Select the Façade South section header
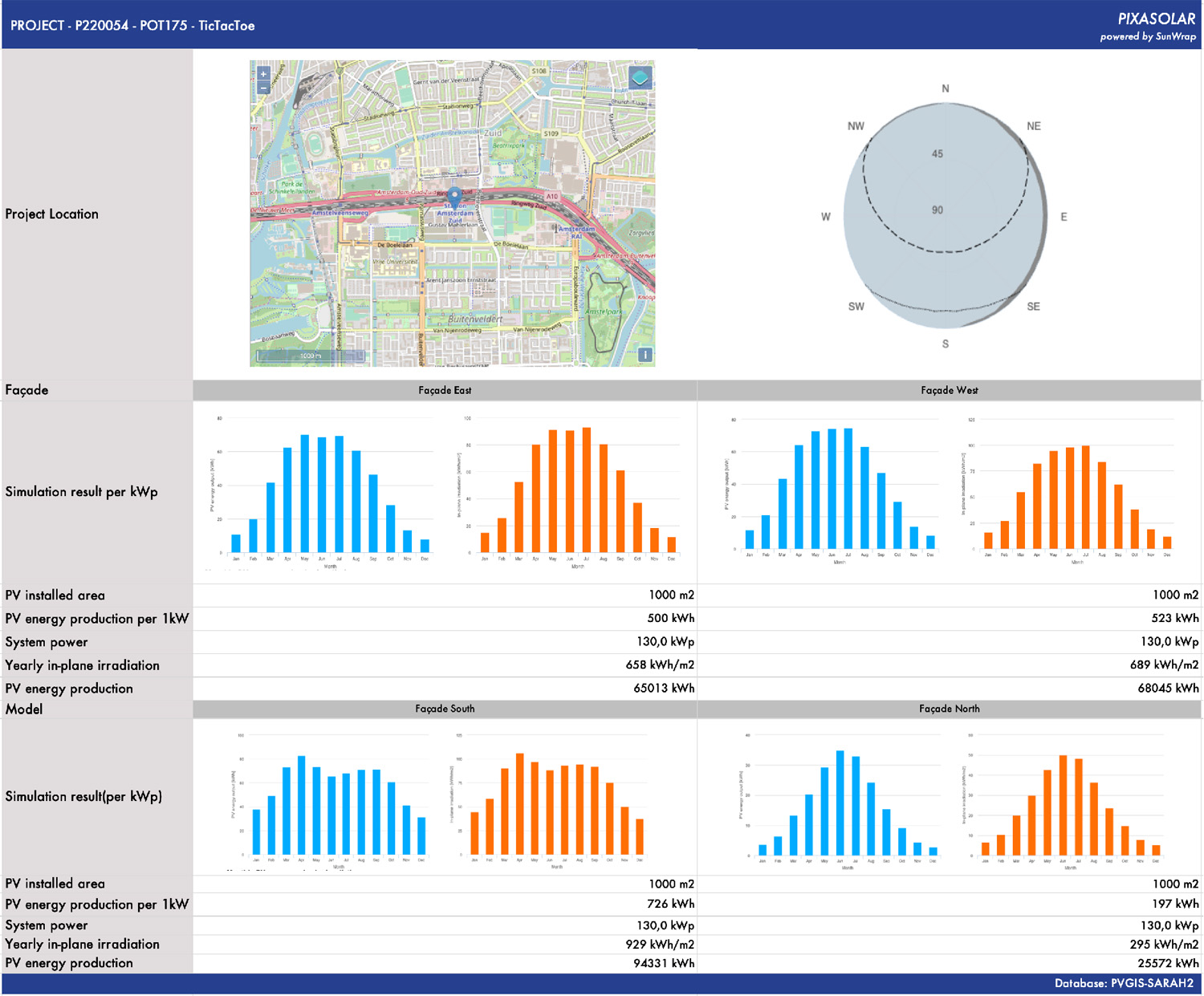1204x996 pixels. pos(445,709)
